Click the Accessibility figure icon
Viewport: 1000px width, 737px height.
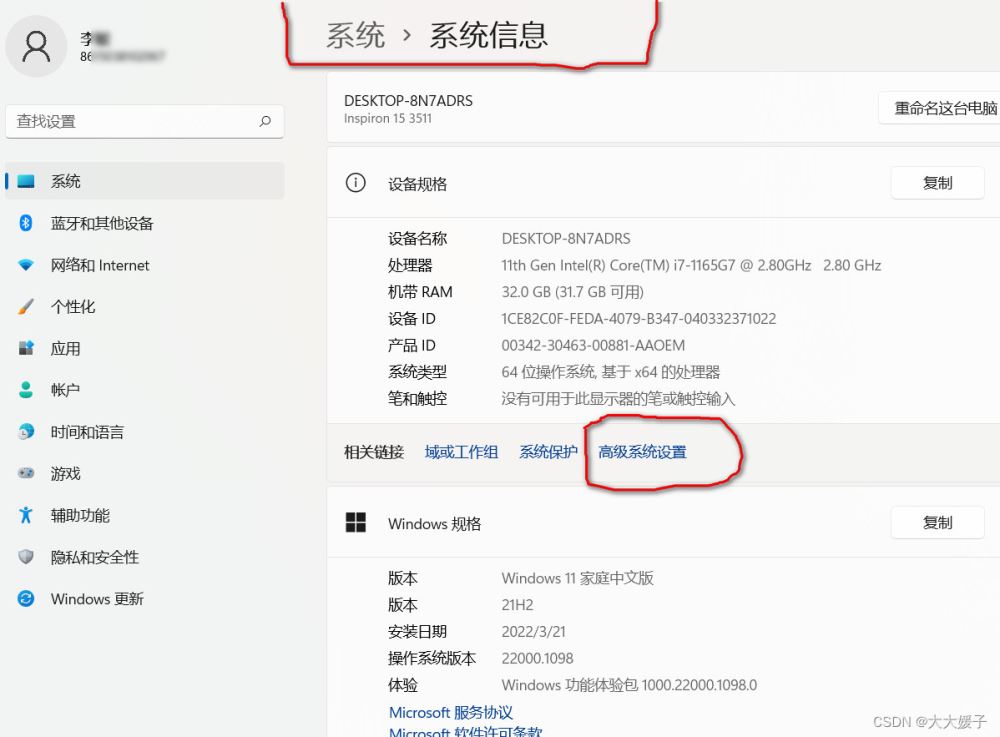tap(26, 515)
